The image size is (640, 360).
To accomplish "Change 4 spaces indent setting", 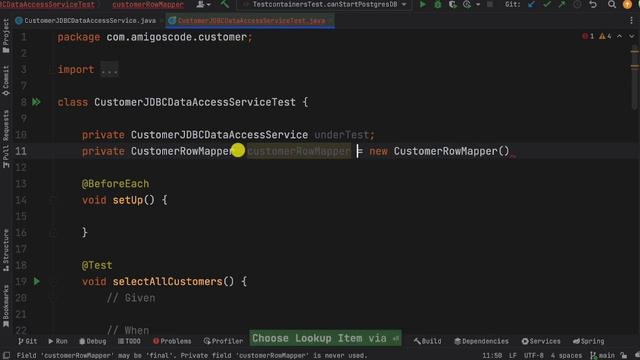I will pyautogui.click(x=566, y=356).
